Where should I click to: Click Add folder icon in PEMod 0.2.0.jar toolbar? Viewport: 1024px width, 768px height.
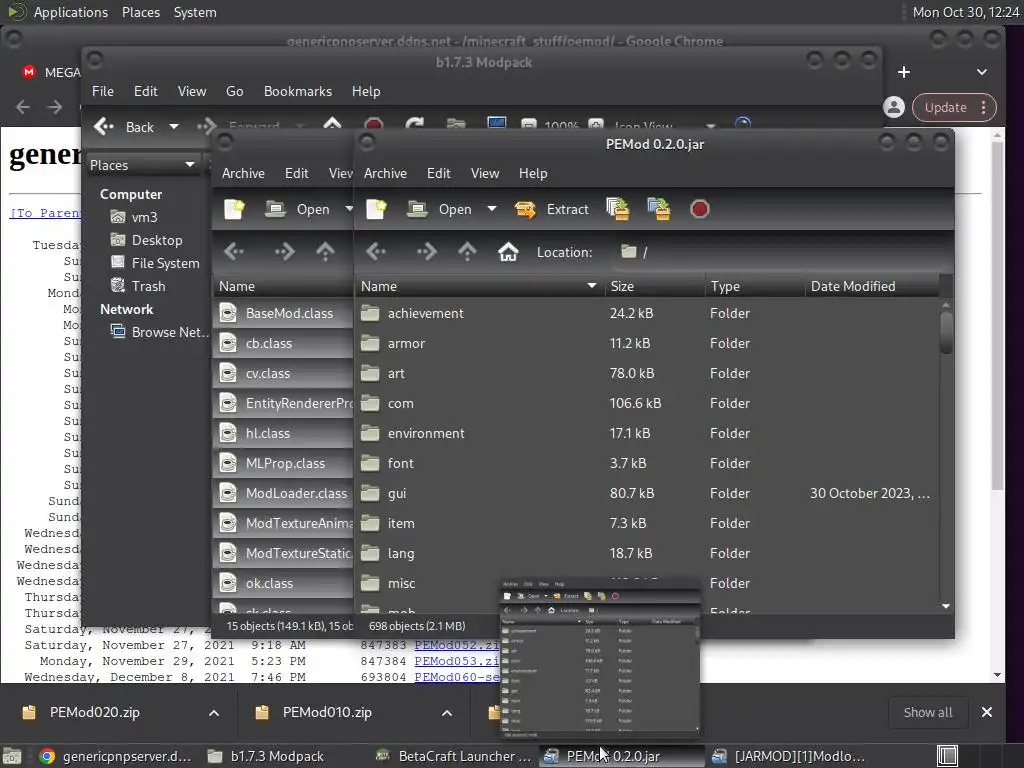point(659,209)
